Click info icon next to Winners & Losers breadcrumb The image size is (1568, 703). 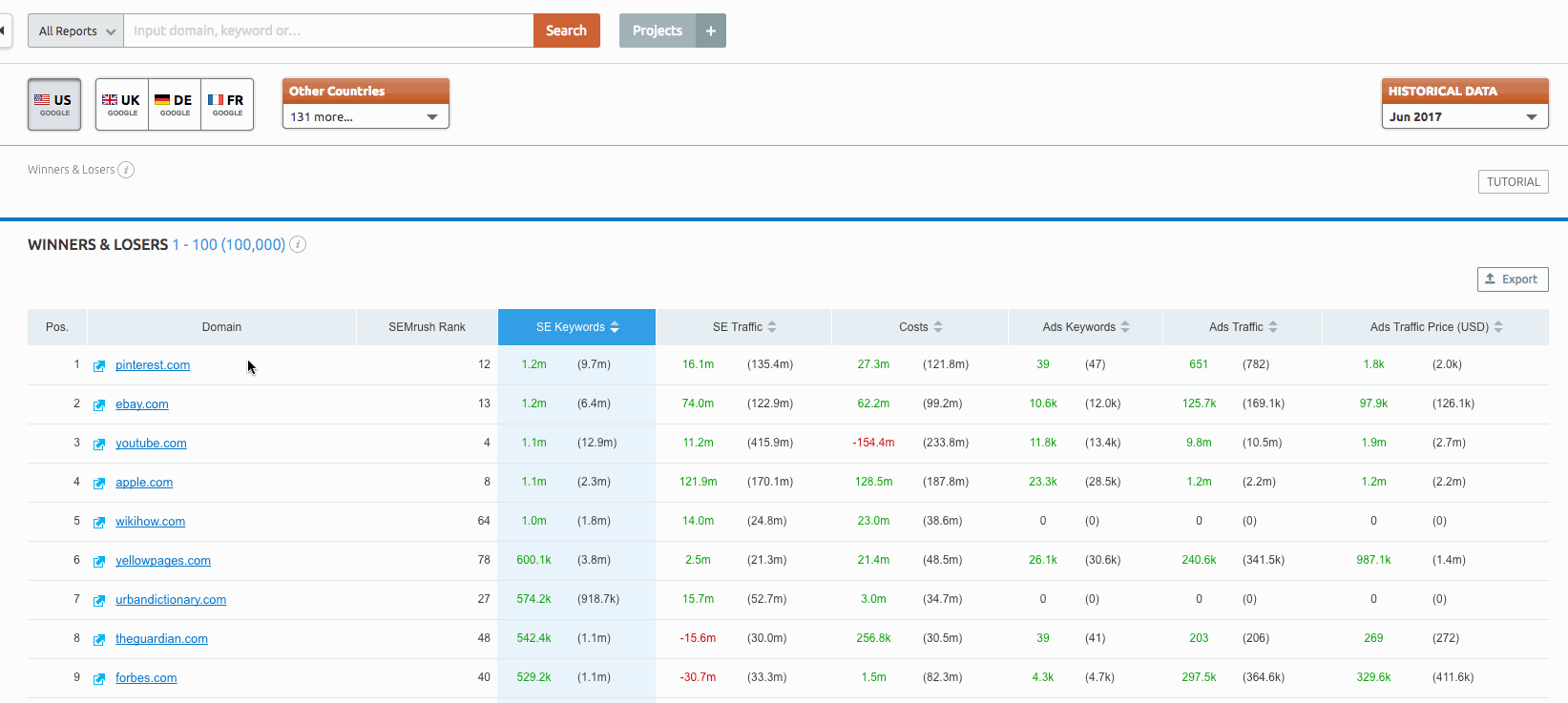126,170
